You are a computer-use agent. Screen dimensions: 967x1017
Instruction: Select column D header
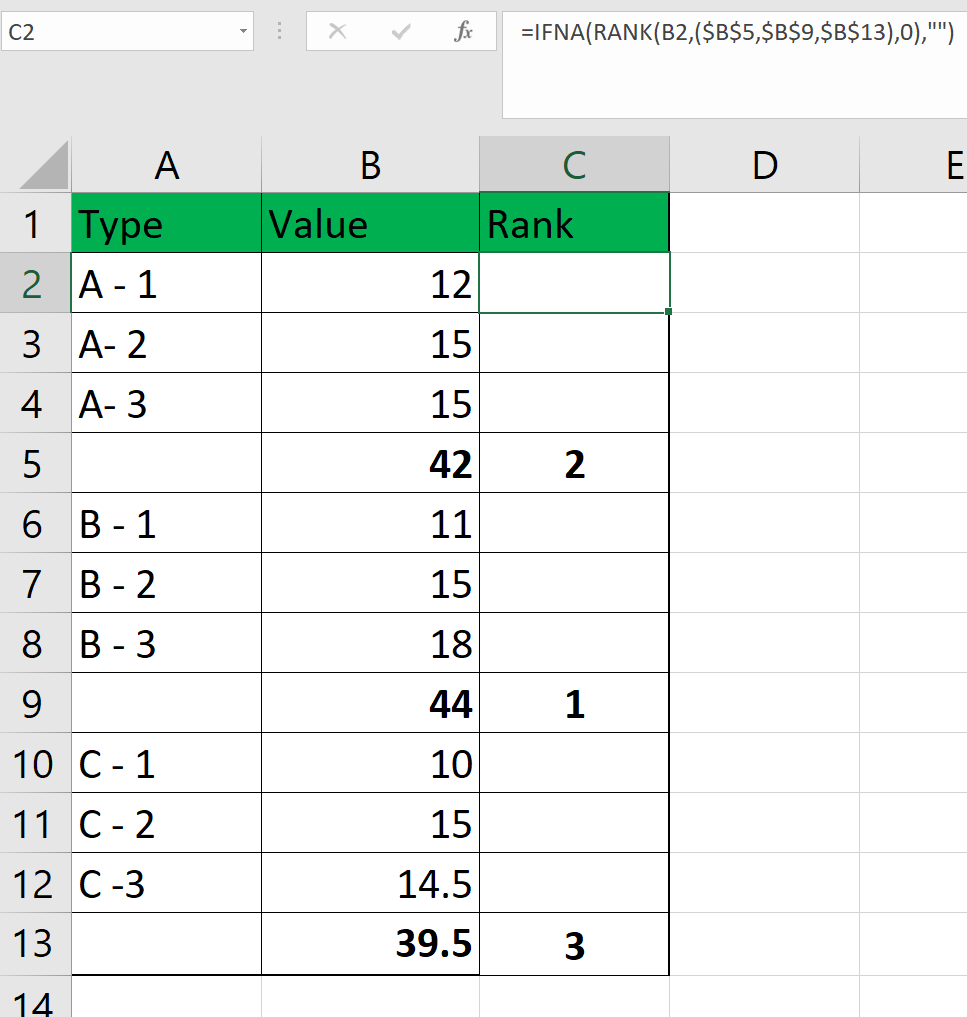tap(764, 166)
